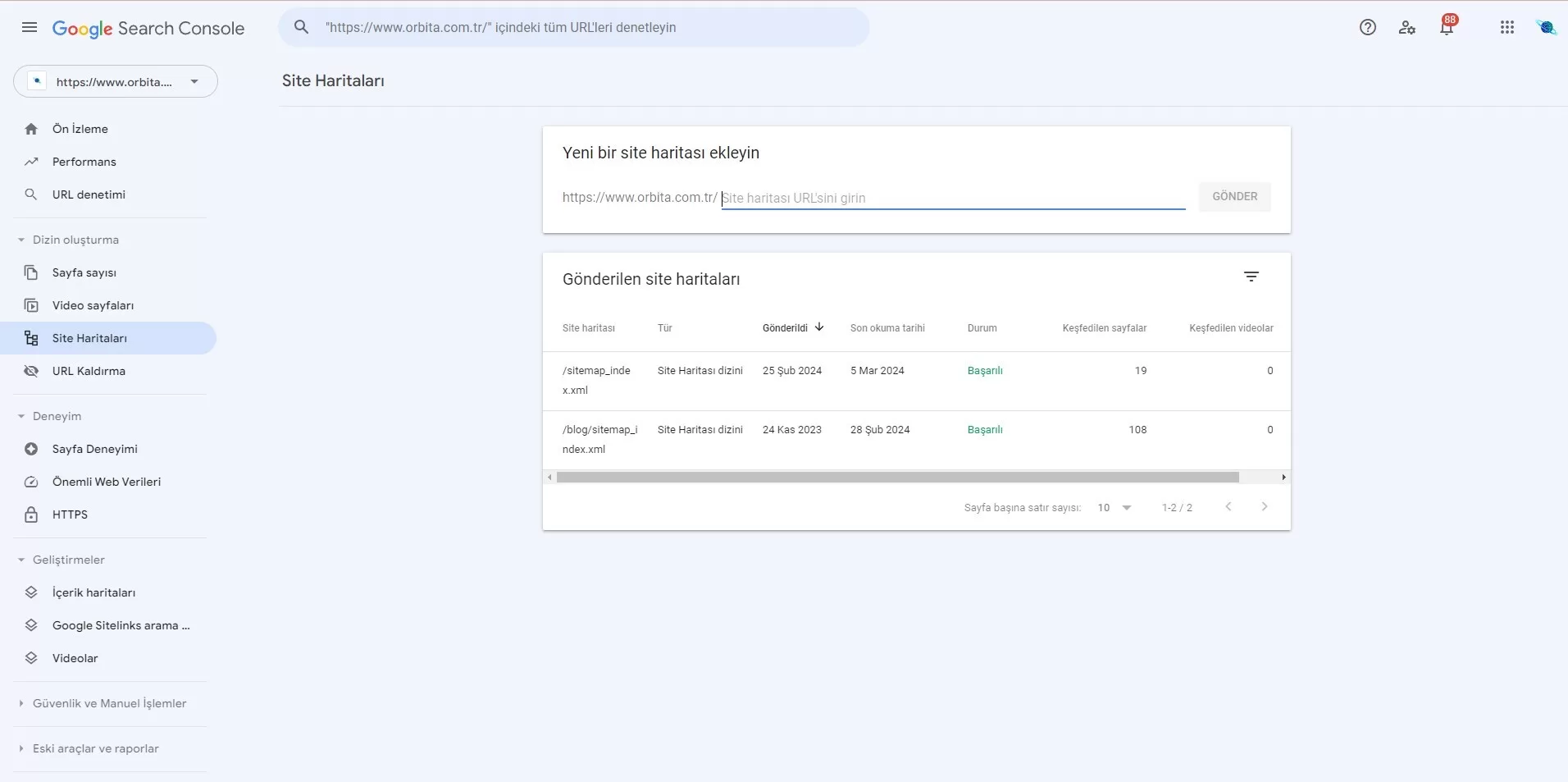Viewport: 1568px width, 782px height.
Task: Open users and permissions settings icon
Action: tap(1407, 27)
